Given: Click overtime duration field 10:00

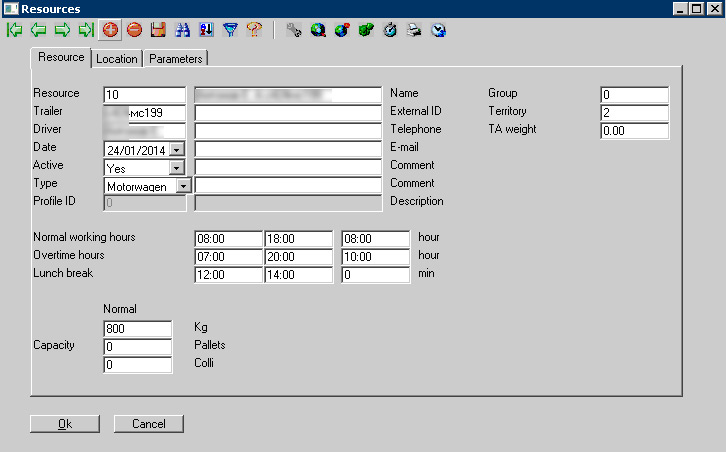Looking at the screenshot, I should click(376, 257).
